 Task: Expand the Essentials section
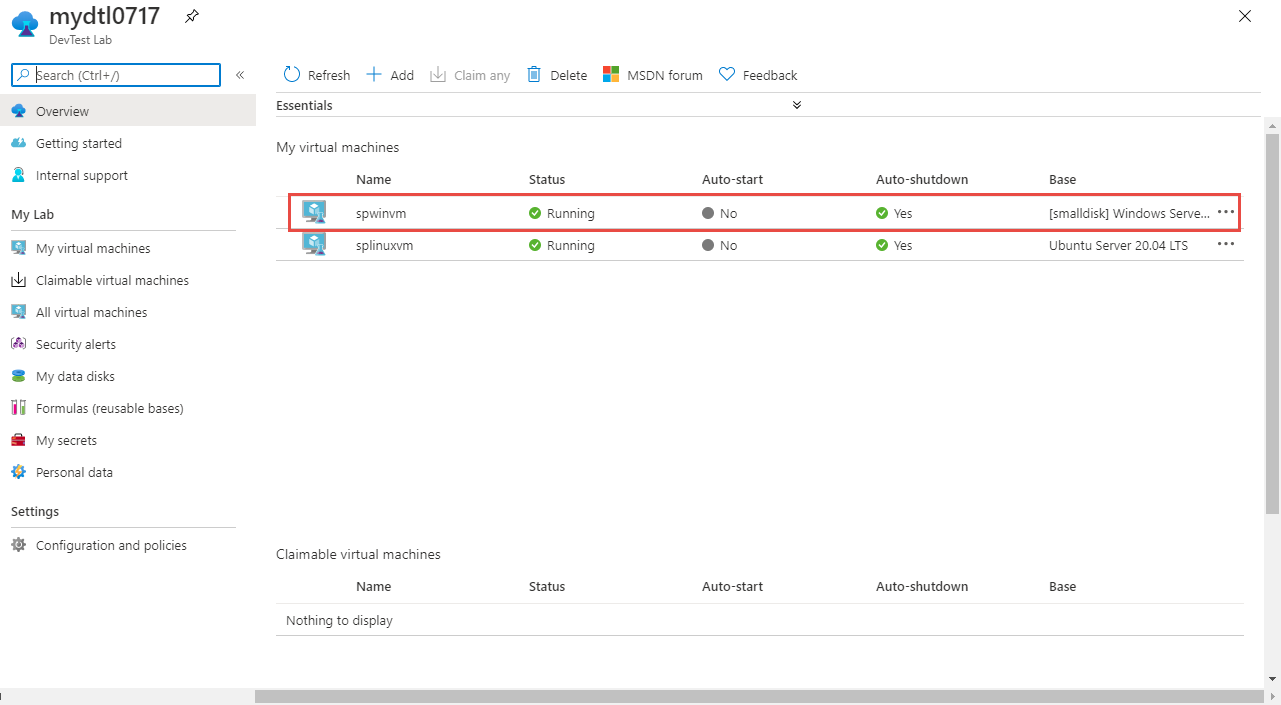coord(797,104)
